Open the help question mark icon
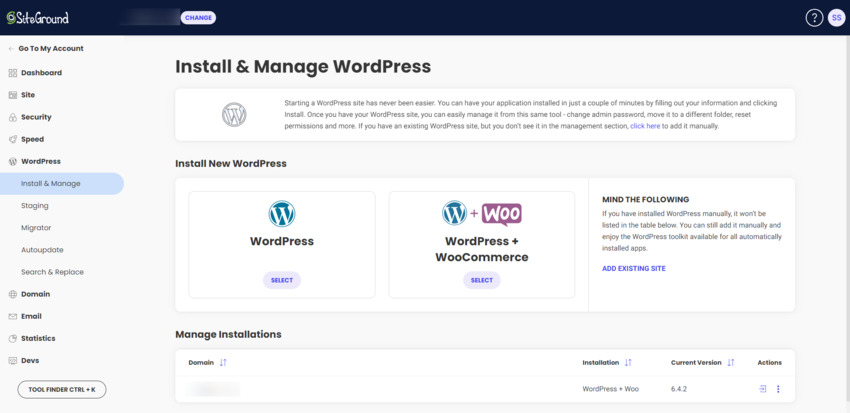The height and width of the screenshot is (413, 850). click(x=814, y=18)
